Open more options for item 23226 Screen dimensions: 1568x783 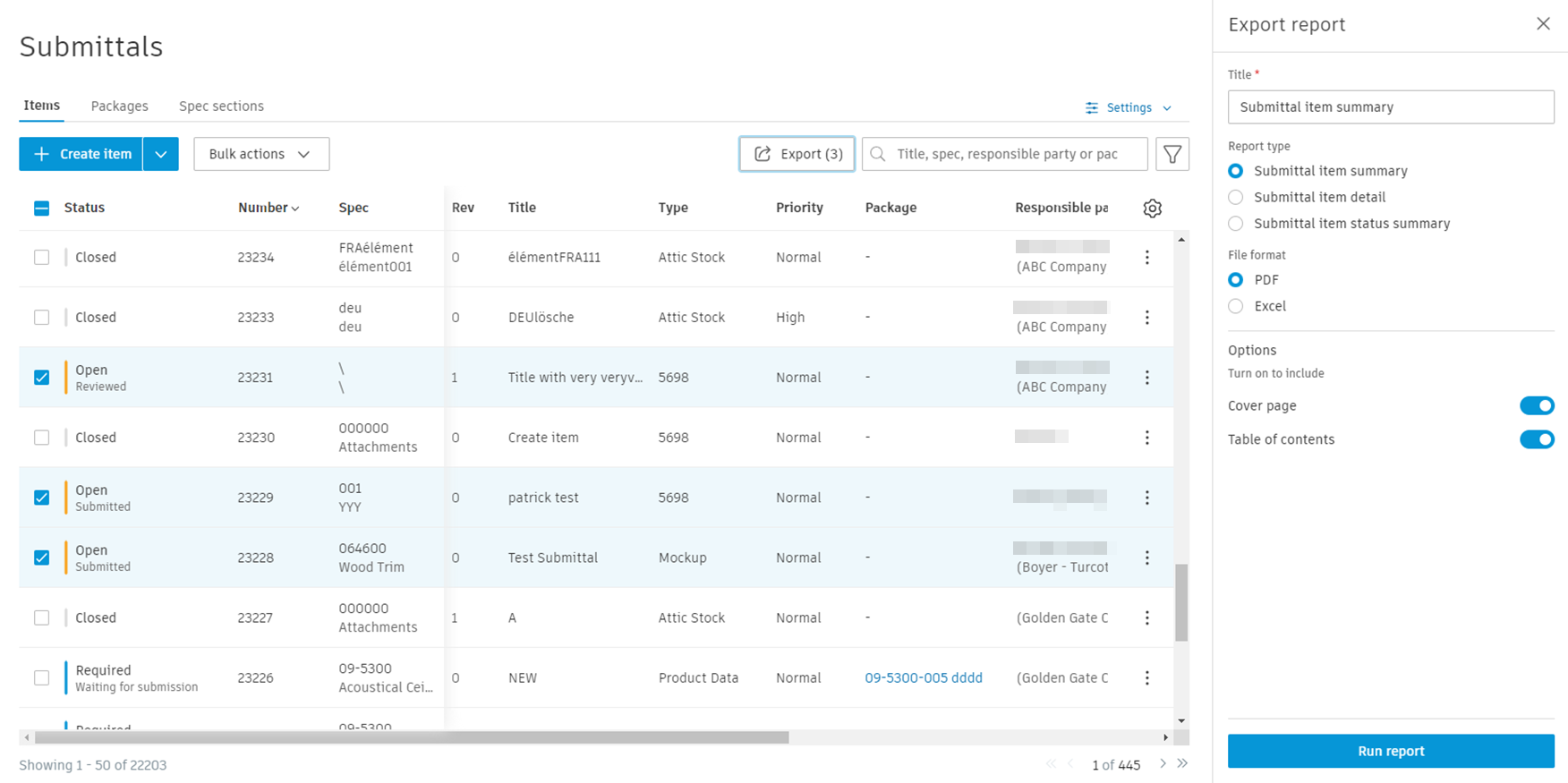click(1147, 677)
